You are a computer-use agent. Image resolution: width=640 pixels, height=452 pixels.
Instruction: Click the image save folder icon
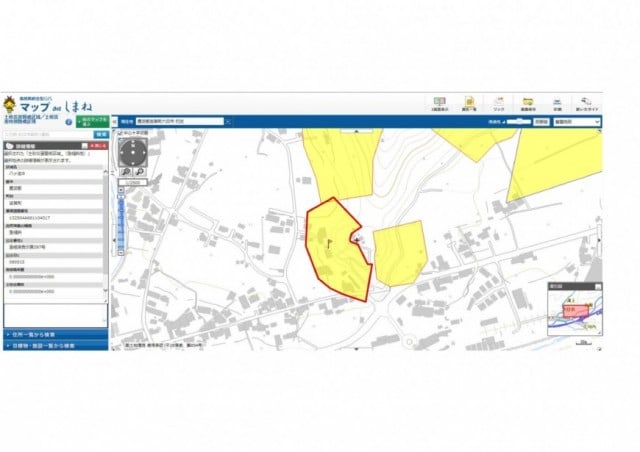click(x=528, y=103)
